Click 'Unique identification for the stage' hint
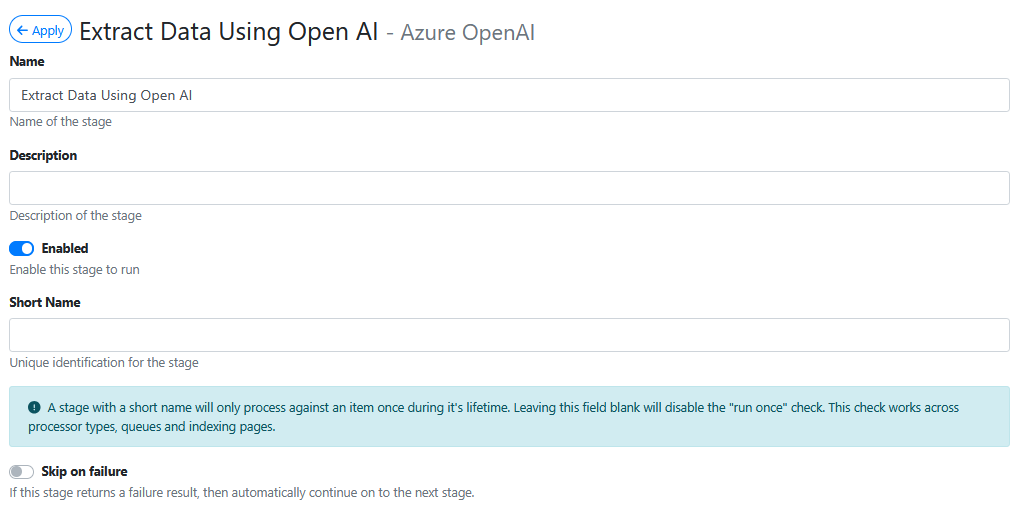The width and height of the screenshot is (1021, 506). 104,362
